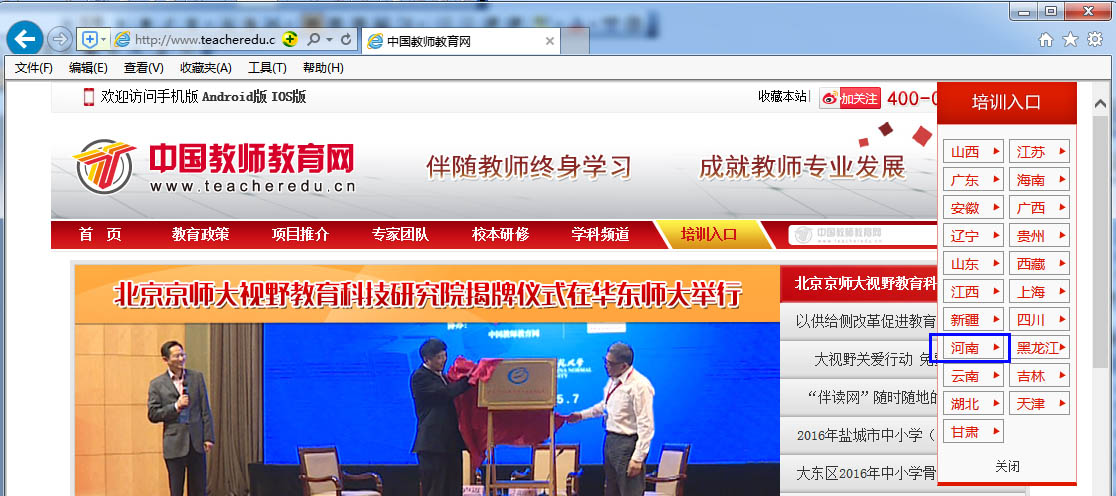Click the red mobile phone icon
The width and height of the screenshot is (1116, 496).
coord(89,97)
